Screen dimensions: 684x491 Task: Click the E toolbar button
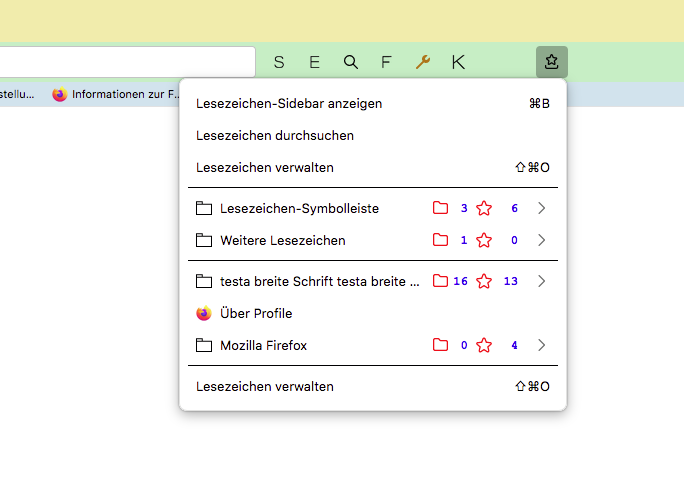tap(314, 62)
